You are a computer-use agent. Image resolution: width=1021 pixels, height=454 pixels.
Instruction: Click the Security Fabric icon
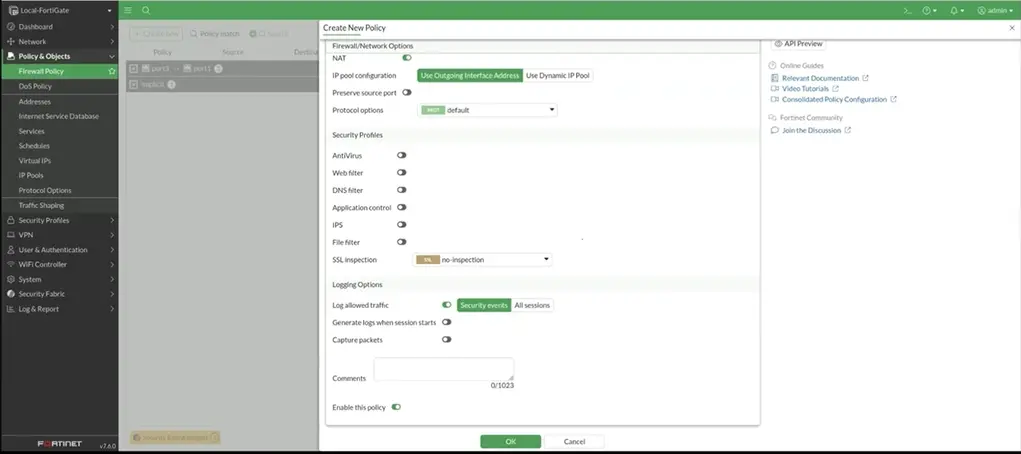coord(11,294)
